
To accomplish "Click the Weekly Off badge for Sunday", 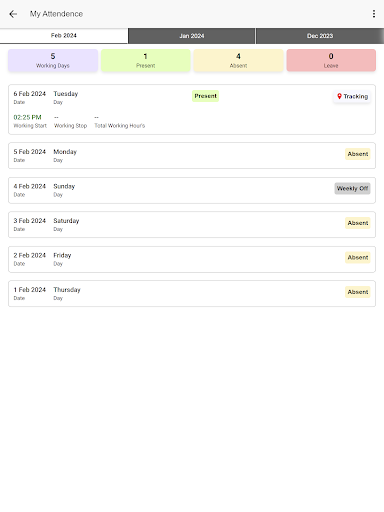I will click(x=352, y=188).
